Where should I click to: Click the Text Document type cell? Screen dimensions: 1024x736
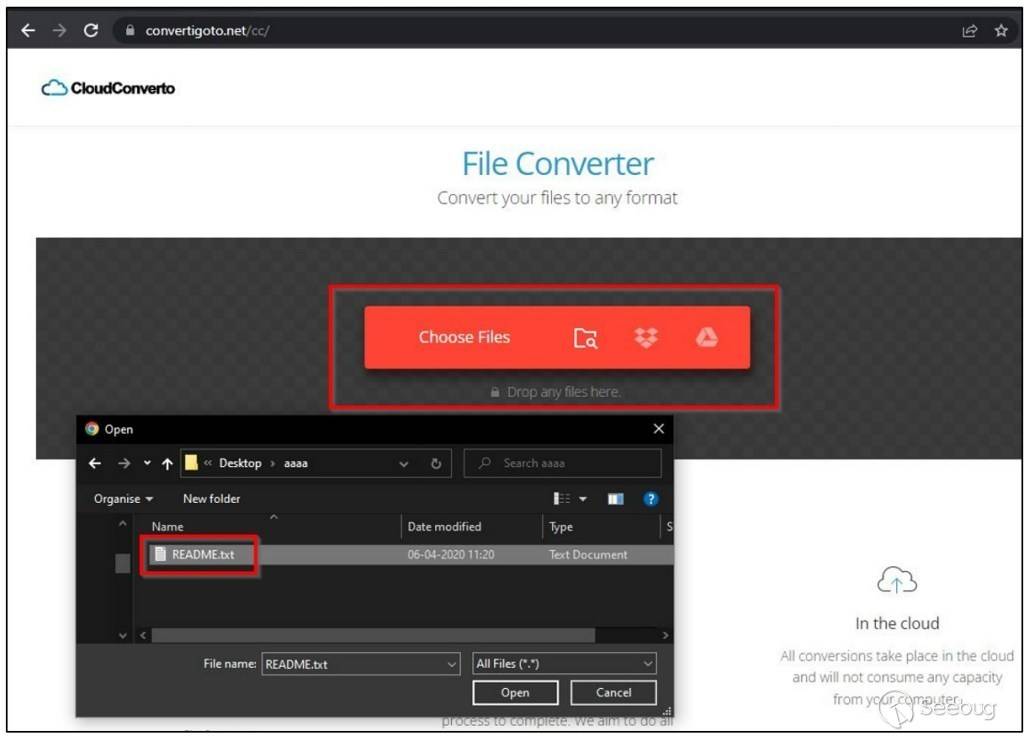pyautogui.click(x=588, y=554)
